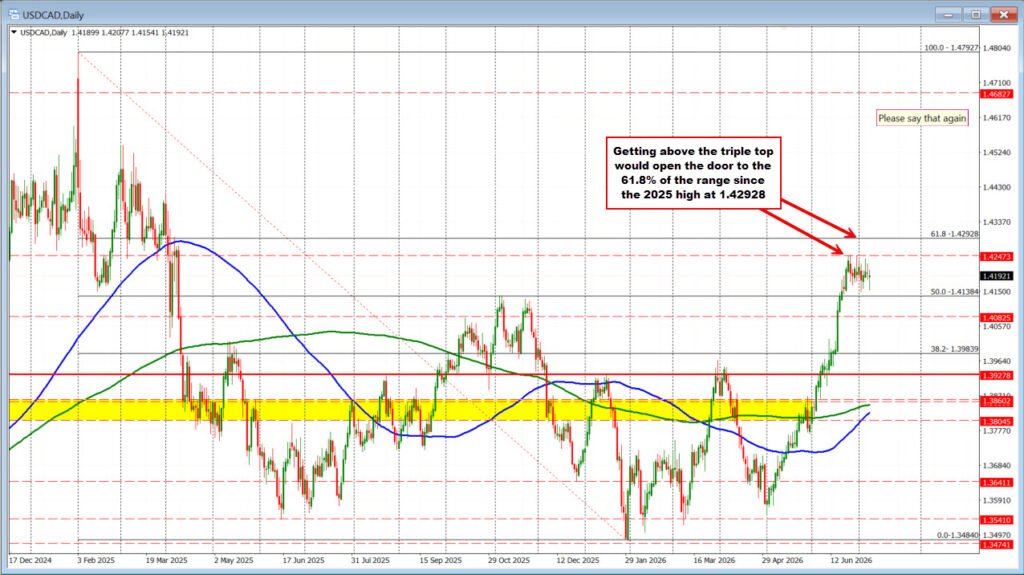Click the 1.39640 price scale value
The image size is (1024, 575).
point(997,361)
